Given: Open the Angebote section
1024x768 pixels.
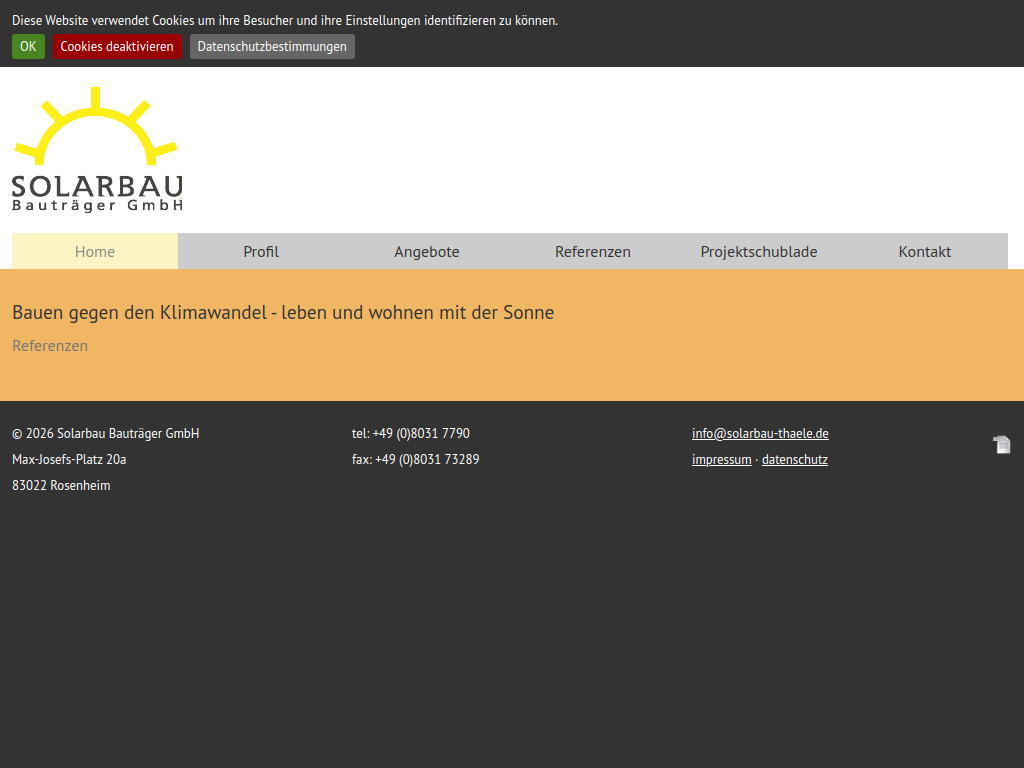Looking at the screenshot, I should 426,251.
